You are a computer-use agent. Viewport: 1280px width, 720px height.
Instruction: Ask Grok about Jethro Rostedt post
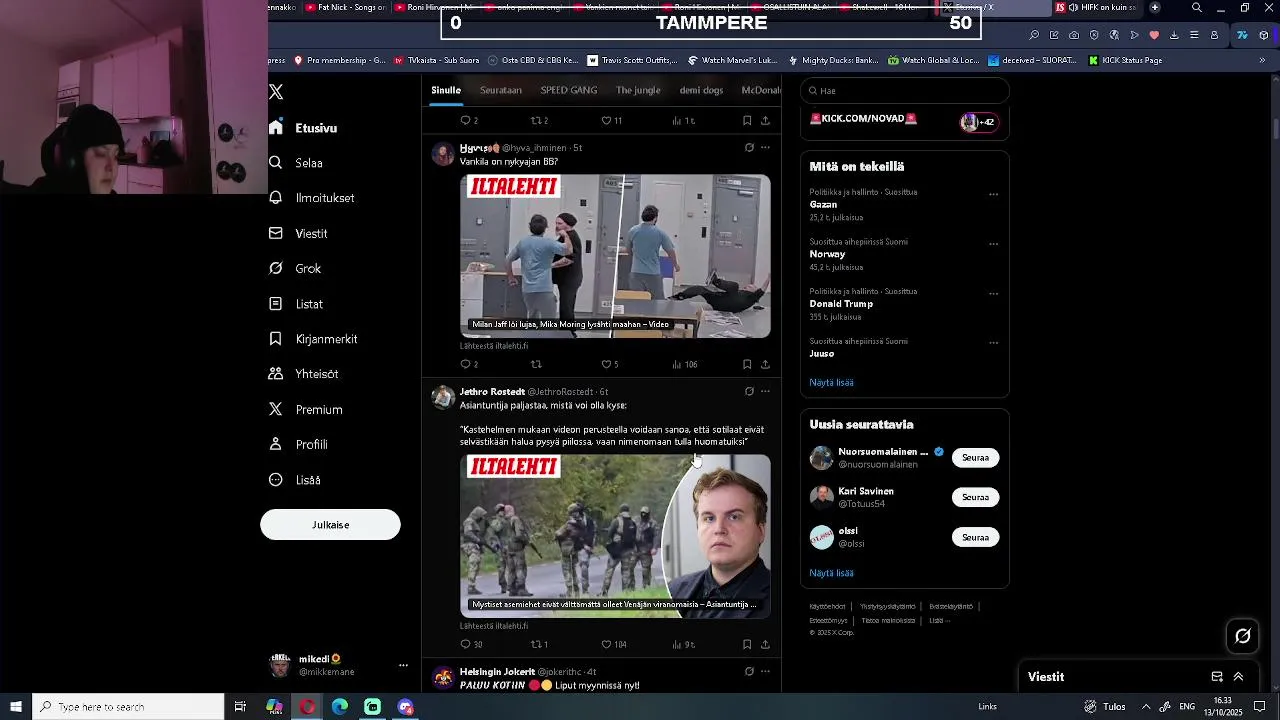pos(749,392)
